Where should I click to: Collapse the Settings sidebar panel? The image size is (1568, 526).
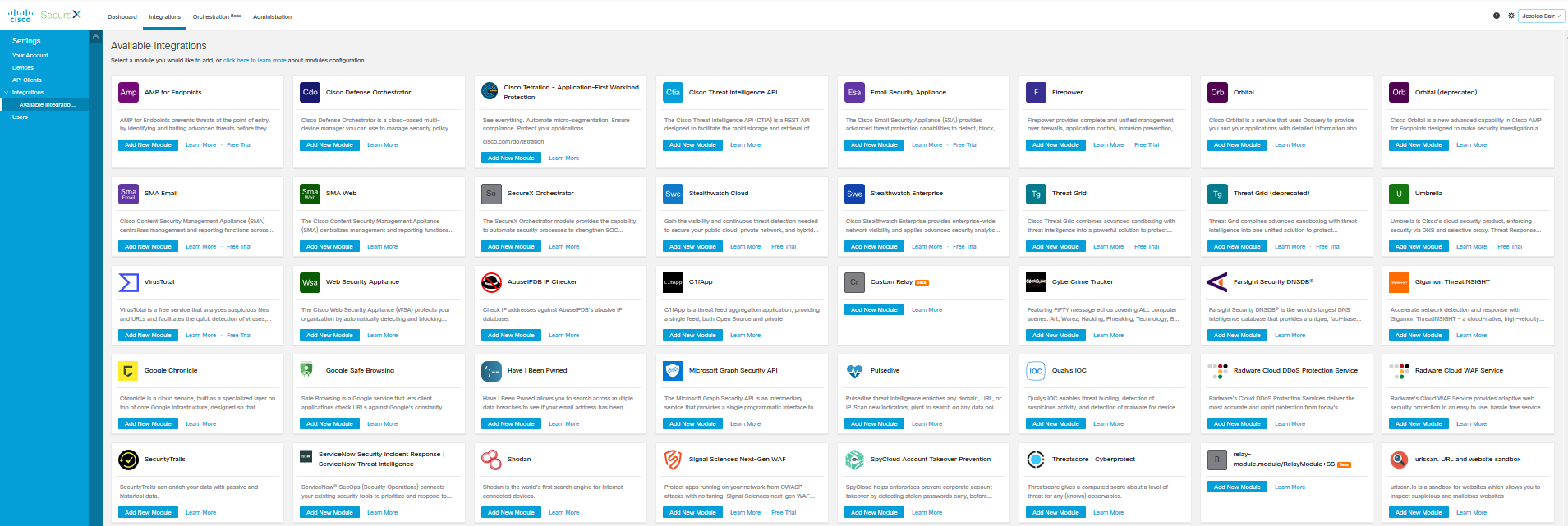95,37
